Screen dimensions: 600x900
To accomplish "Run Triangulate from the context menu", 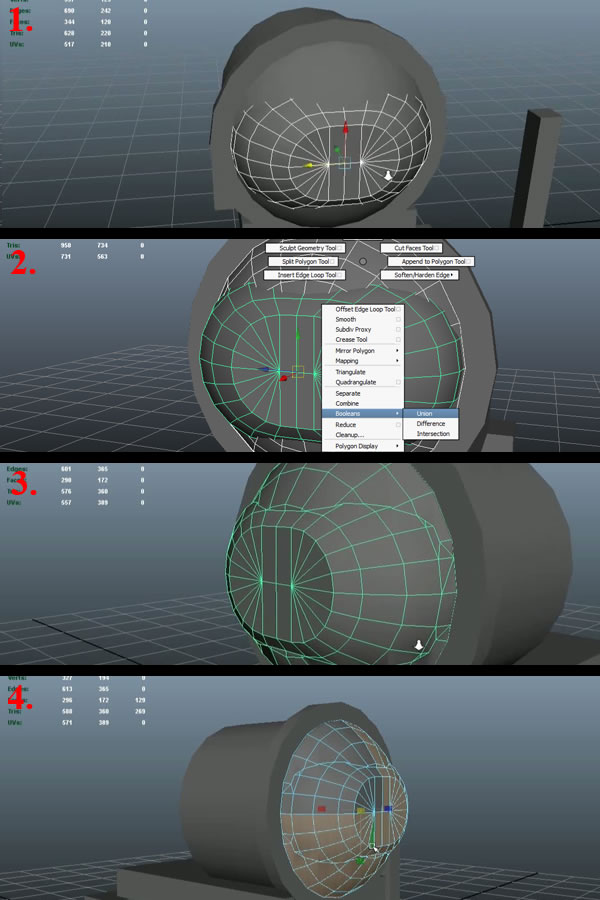I will tap(350, 372).
